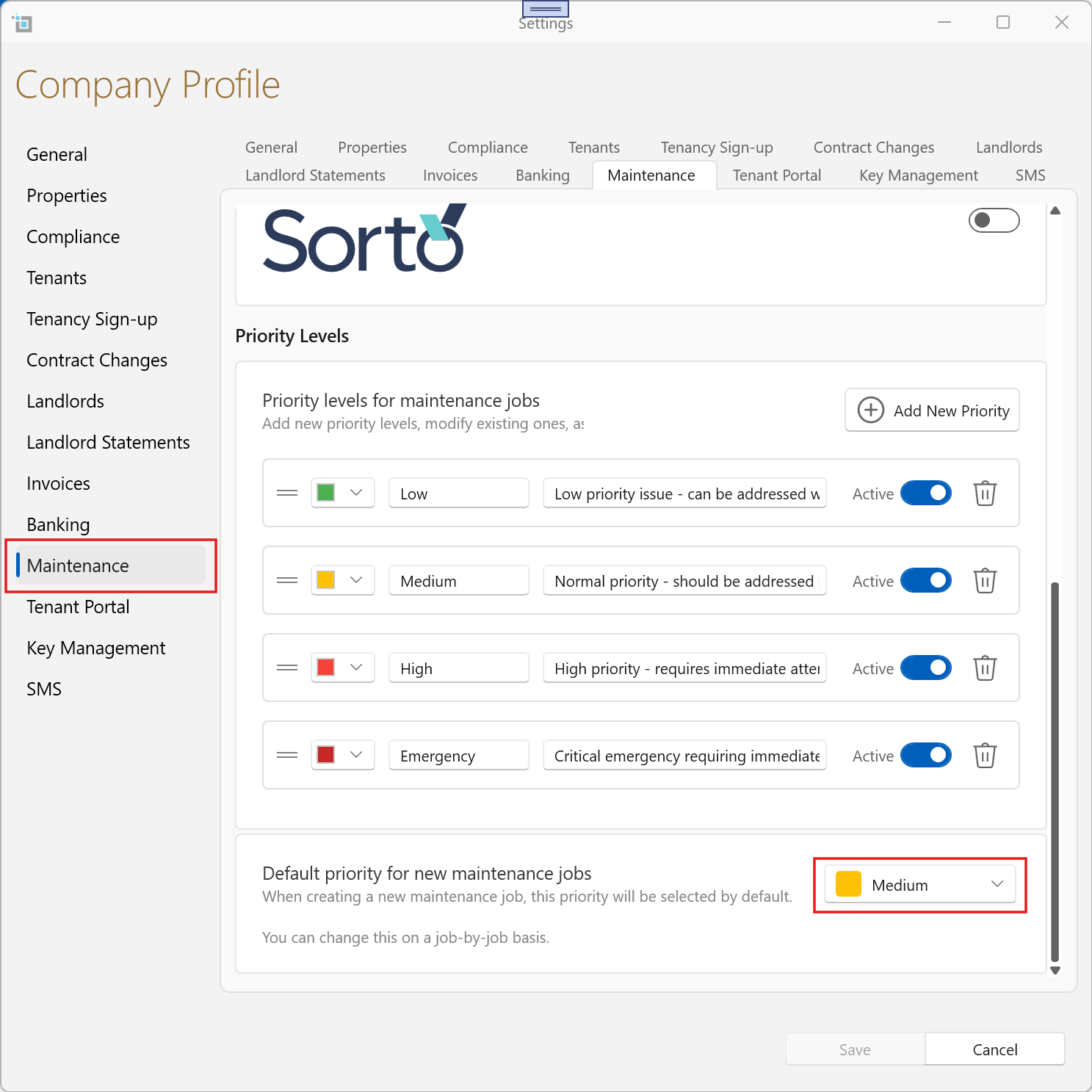This screenshot has height=1092, width=1092.
Task: Click the Emergency row reorder handle
Action: 287,756
